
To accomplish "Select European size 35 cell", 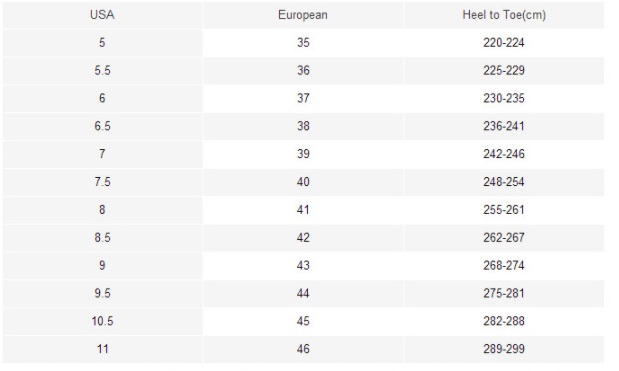I will [x=303, y=43].
